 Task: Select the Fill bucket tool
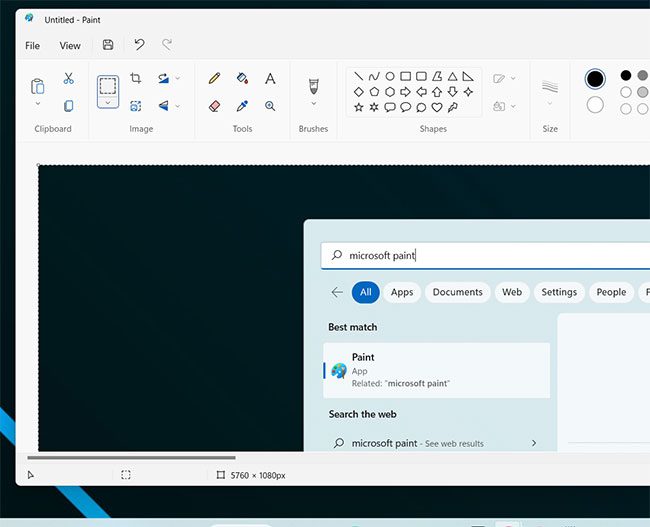point(242,78)
